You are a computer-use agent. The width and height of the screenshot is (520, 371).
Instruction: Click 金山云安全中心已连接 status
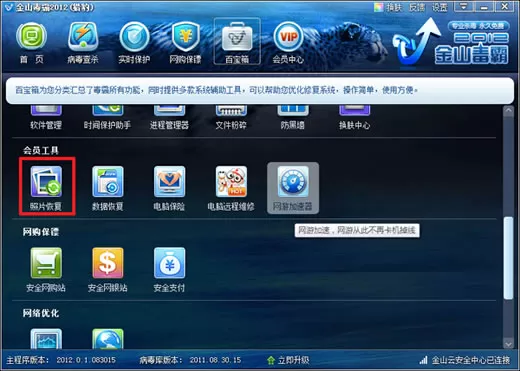tap(471, 360)
